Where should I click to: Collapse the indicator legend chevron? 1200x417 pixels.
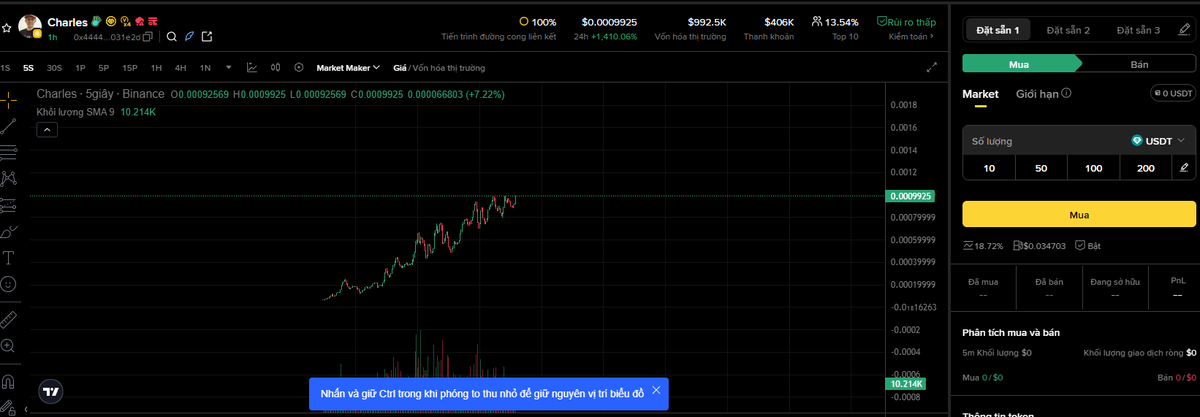[46, 129]
